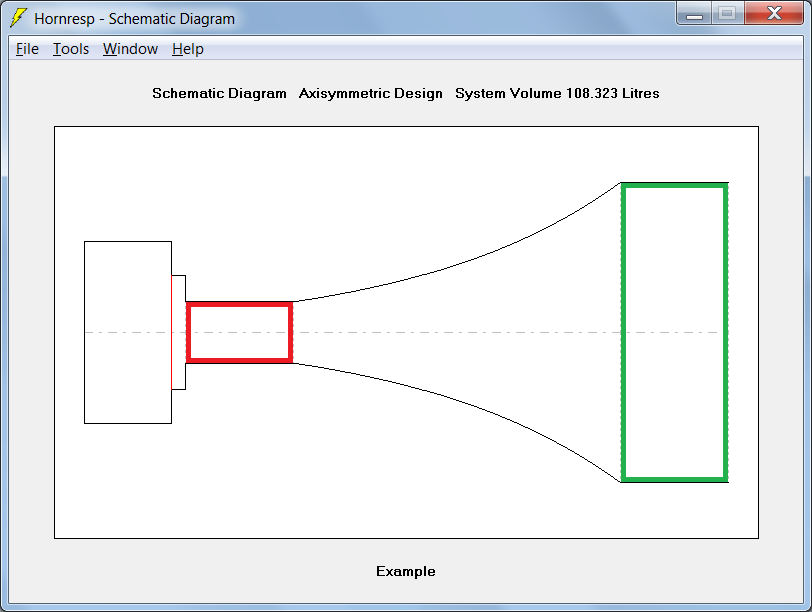The width and height of the screenshot is (812, 612).
Task: Click the large rear chamber box
Action: 128,332
